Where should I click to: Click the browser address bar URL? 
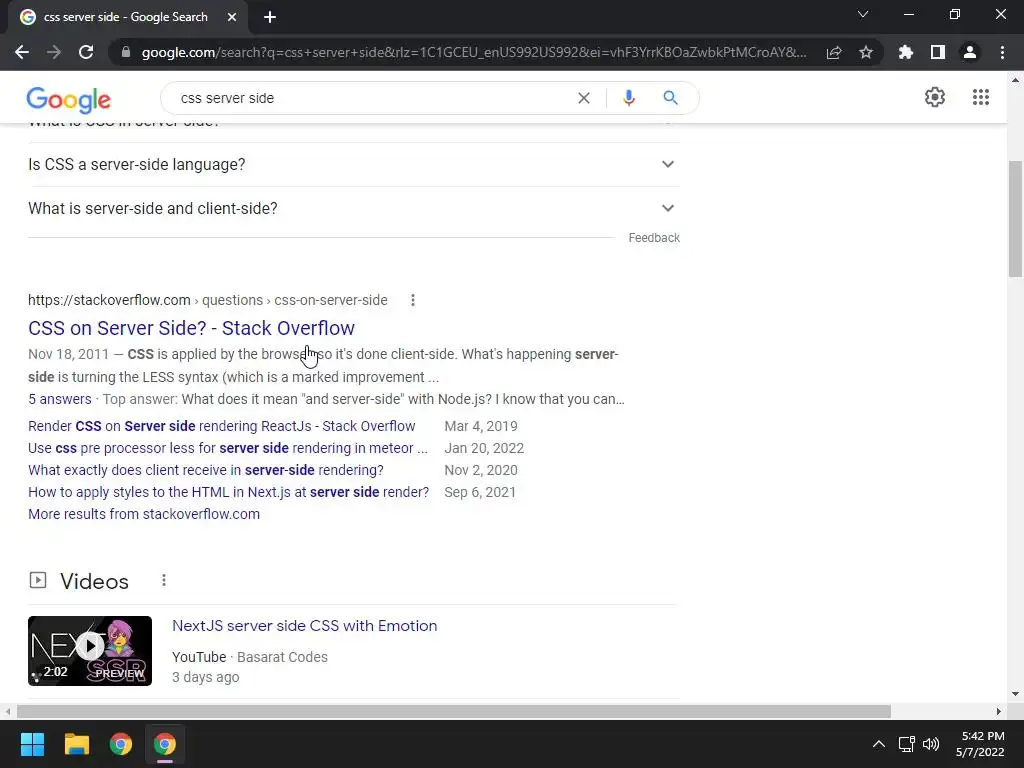coord(473,52)
